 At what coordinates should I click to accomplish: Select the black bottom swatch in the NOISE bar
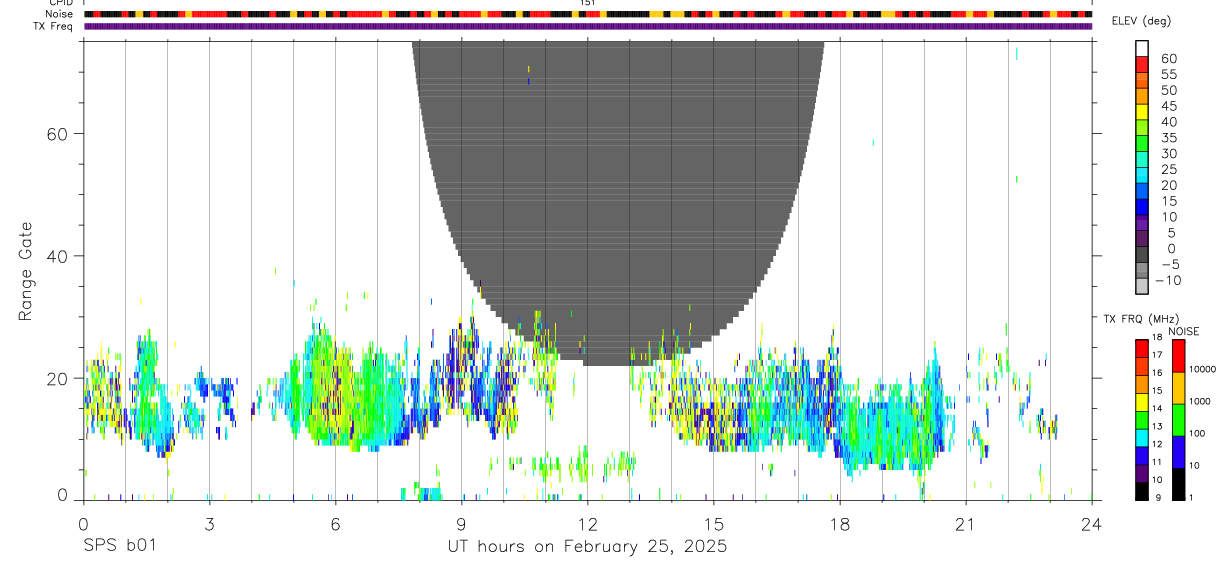[x=1179, y=484]
